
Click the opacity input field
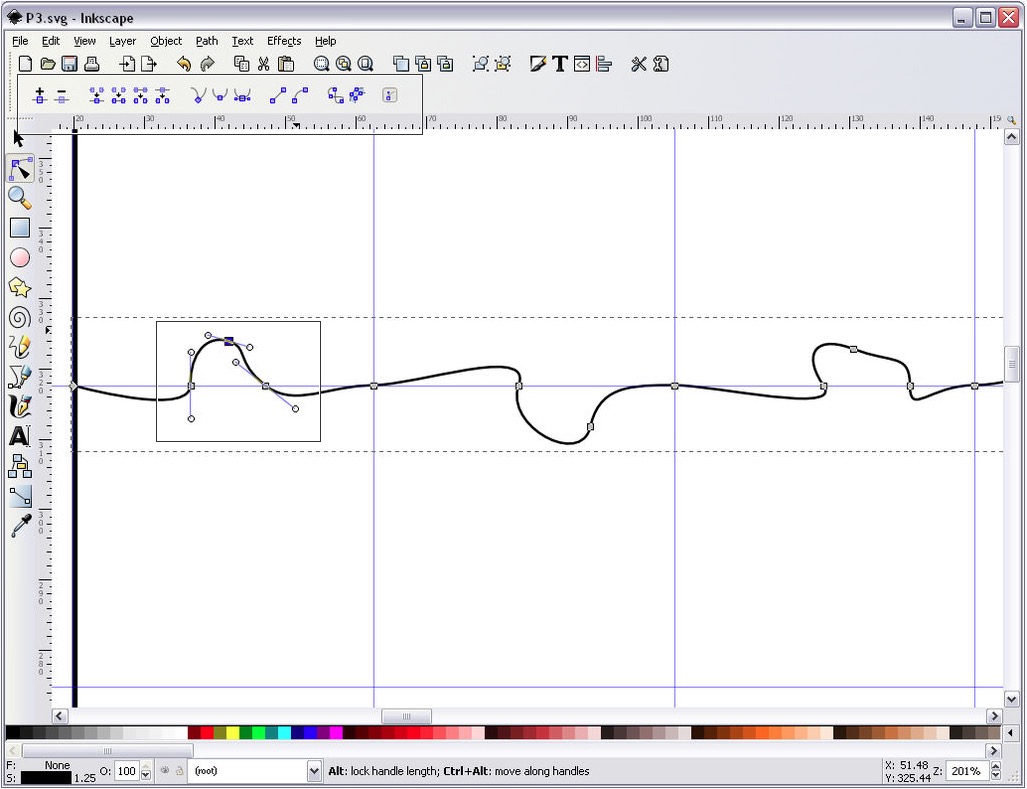126,771
